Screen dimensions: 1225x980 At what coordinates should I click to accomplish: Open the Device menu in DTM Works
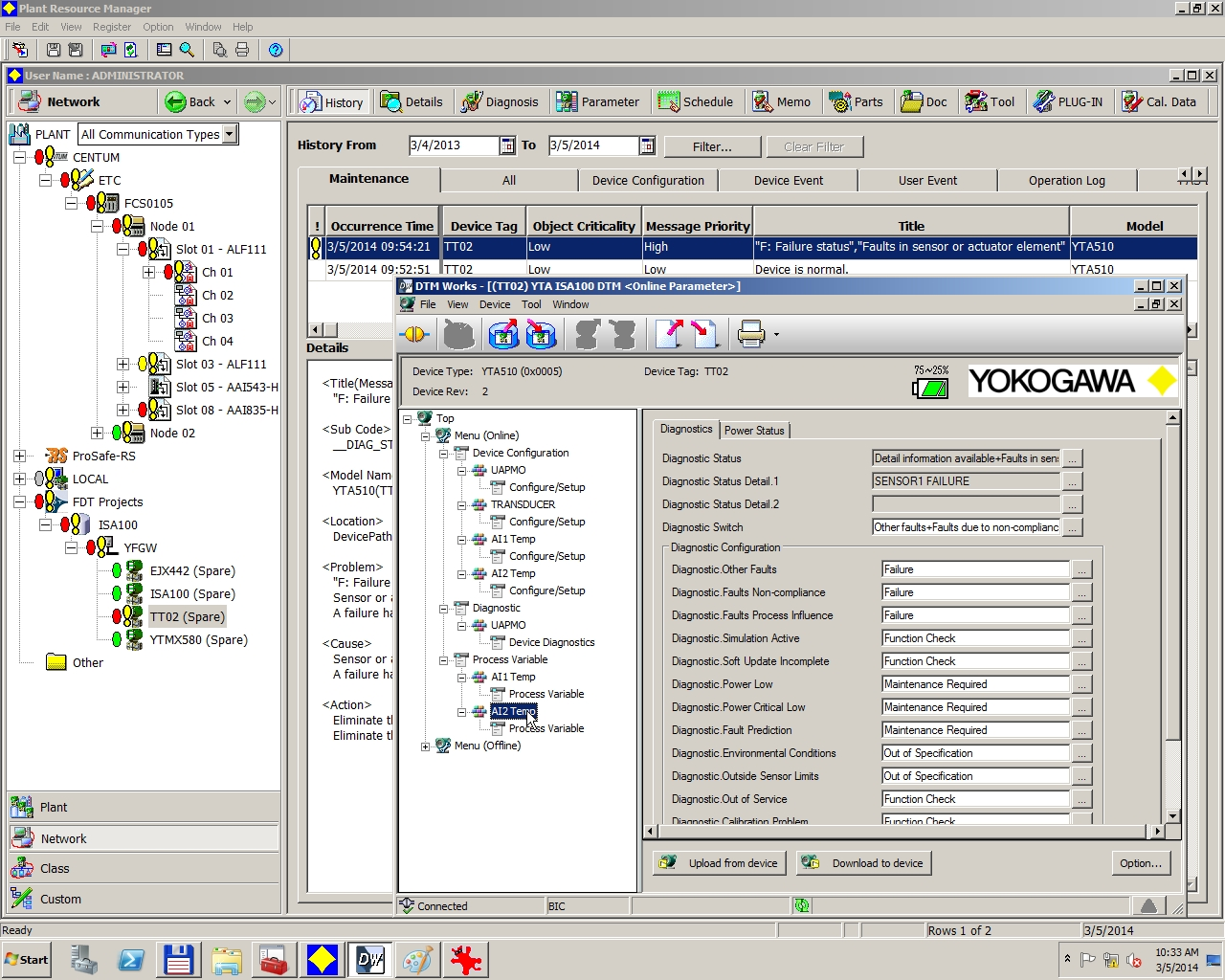click(495, 304)
